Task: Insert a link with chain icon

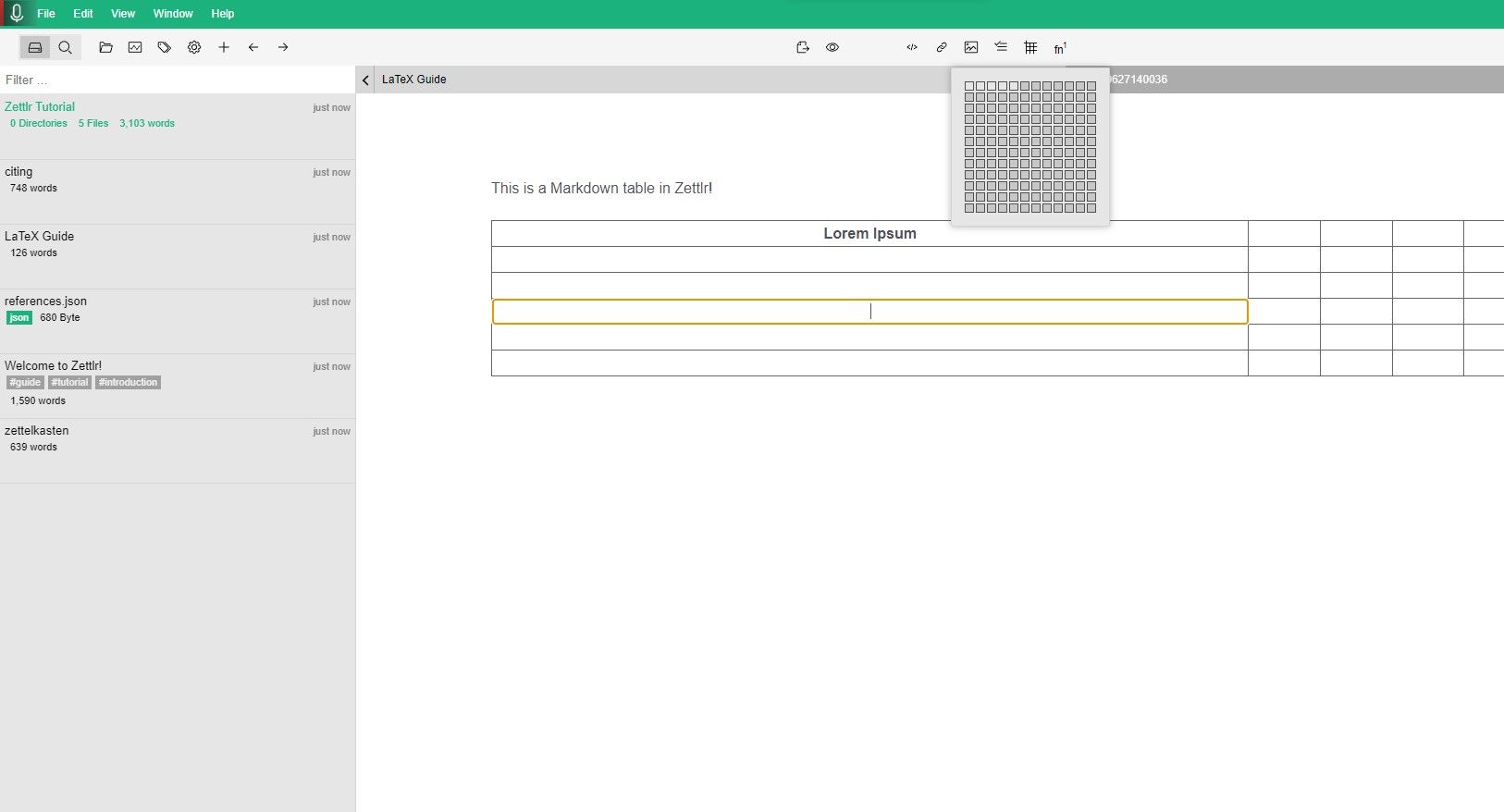Action: coord(942,47)
